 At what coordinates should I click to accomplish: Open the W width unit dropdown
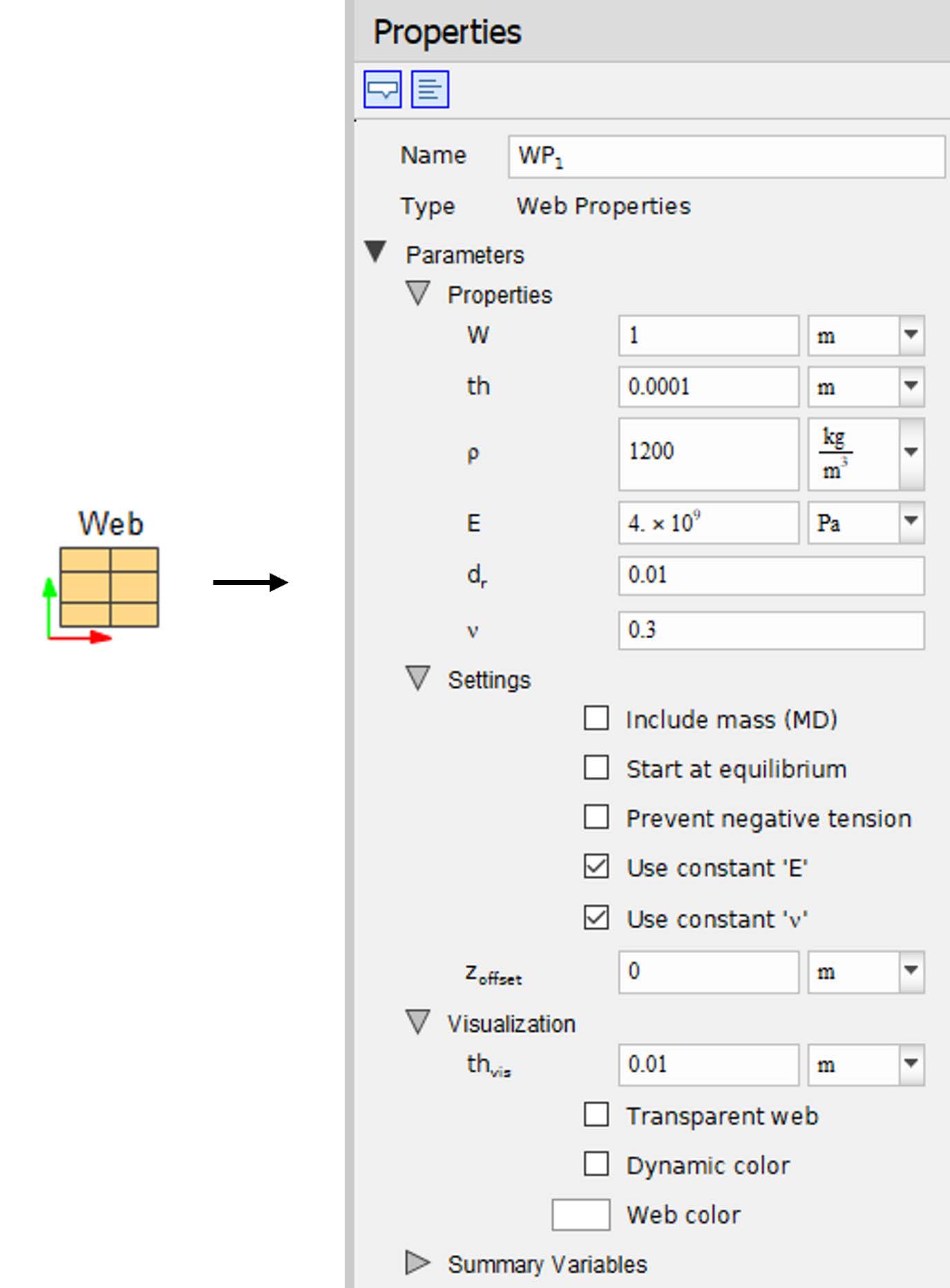click(911, 335)
